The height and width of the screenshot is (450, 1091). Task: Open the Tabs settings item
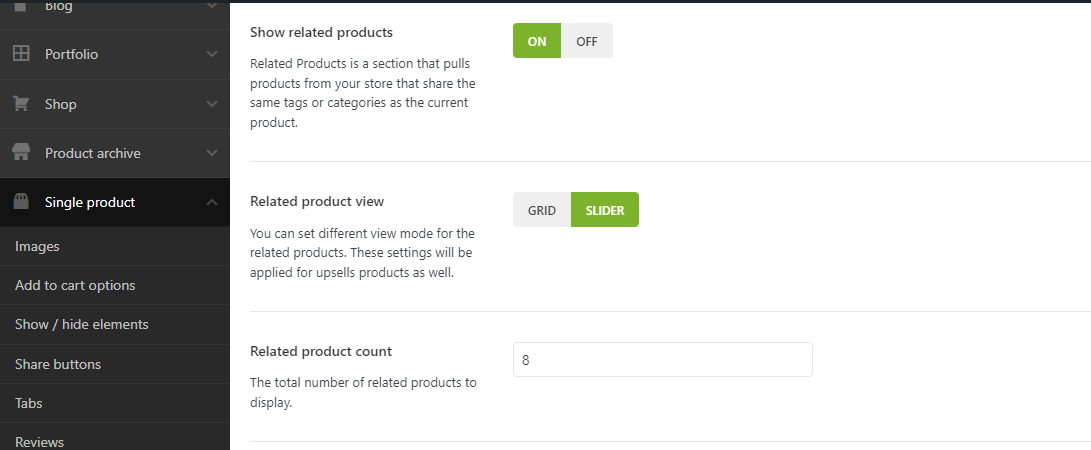[x=28, y=403]
